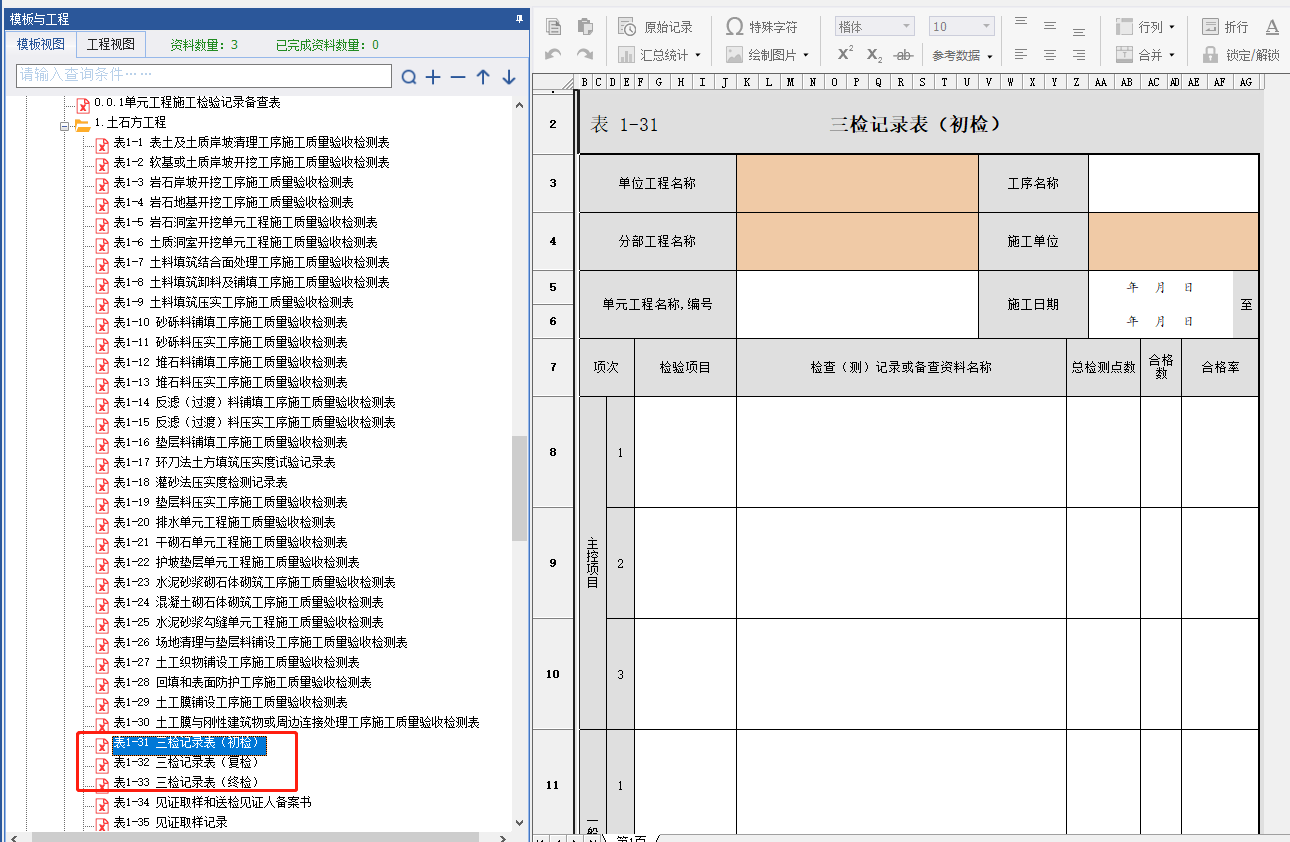Click the underlined A font style icon
Image resolution: width=1290 pixels, height=842 pixels.
(1272, 27)
